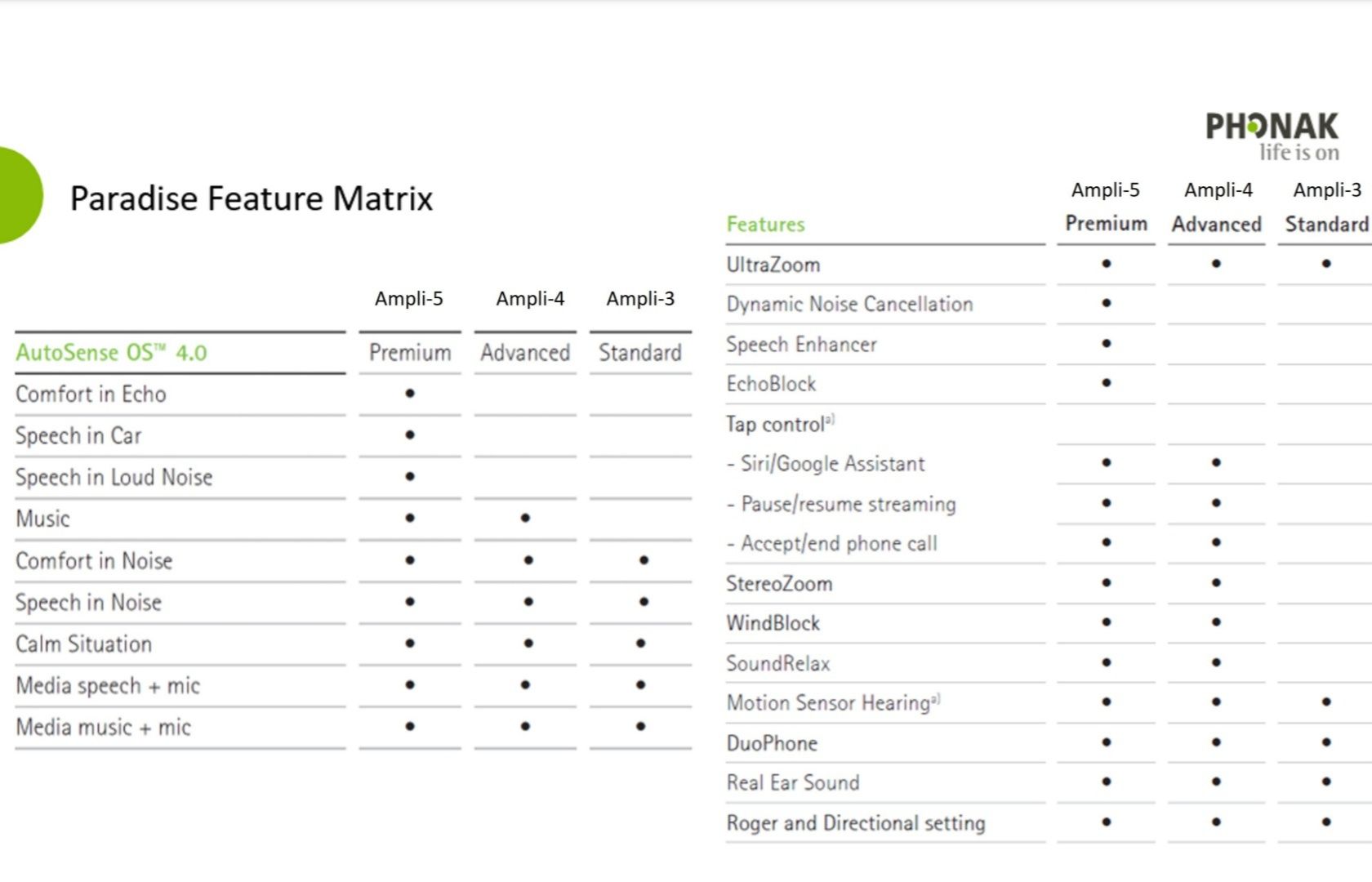1372x882 pixels.
Task: Click the Advanced dot in the WindBlock row
Action: (x=1216, y=622)
